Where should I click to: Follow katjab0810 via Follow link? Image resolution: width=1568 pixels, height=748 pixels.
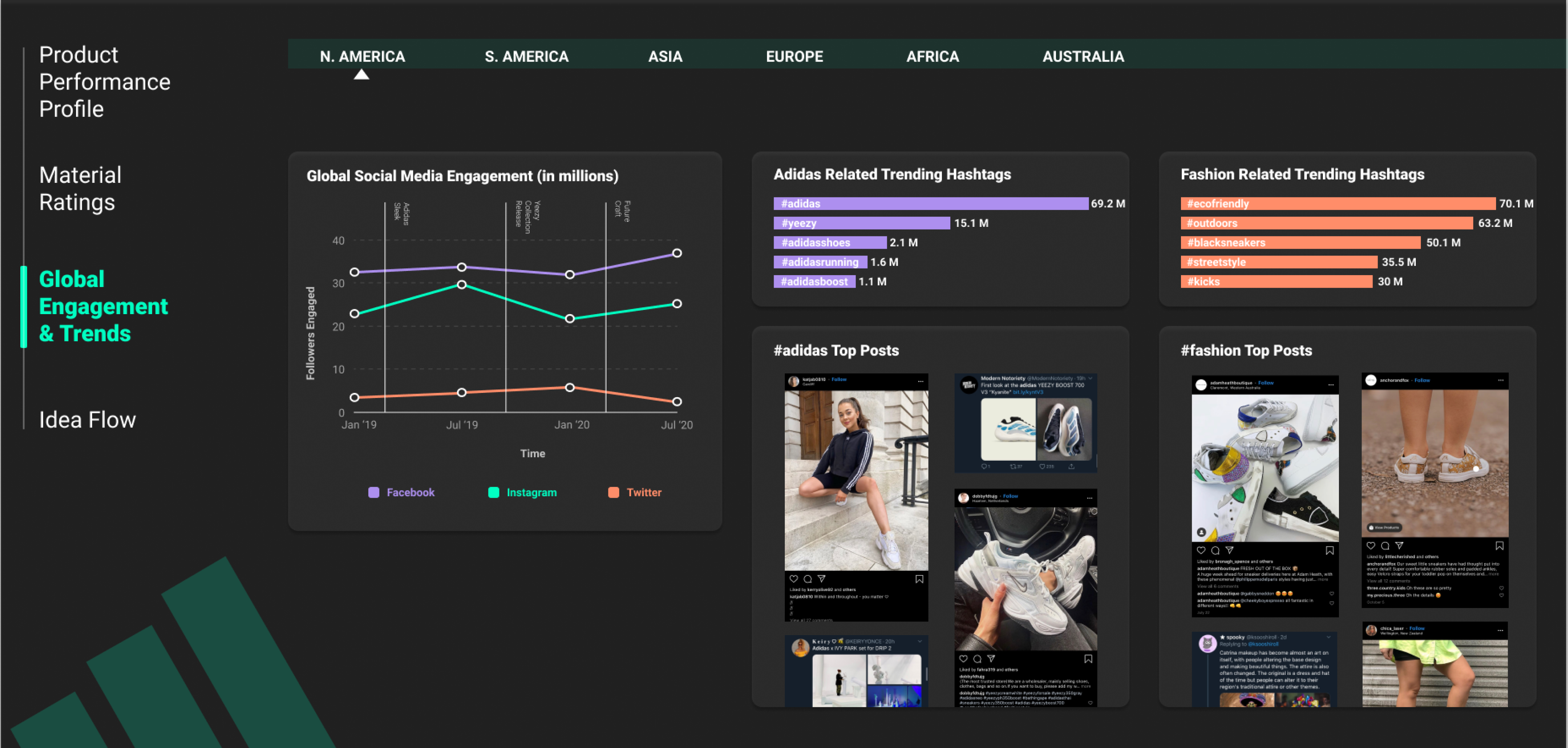click(839, 379)
